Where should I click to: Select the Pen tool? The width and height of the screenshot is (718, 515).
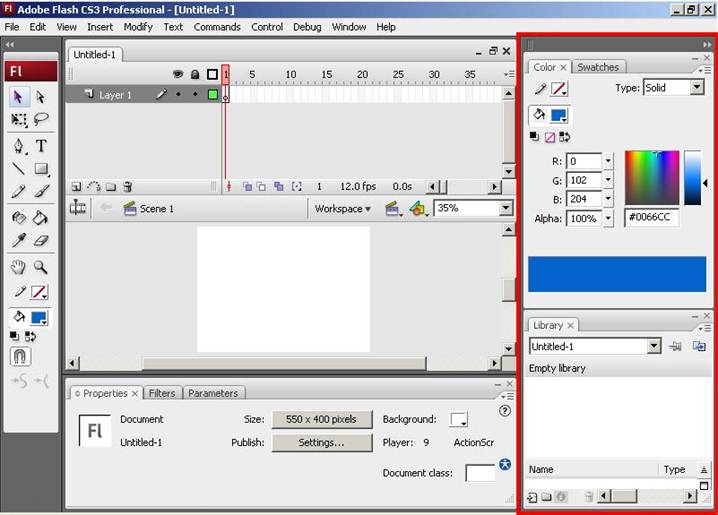coord(18,146)
